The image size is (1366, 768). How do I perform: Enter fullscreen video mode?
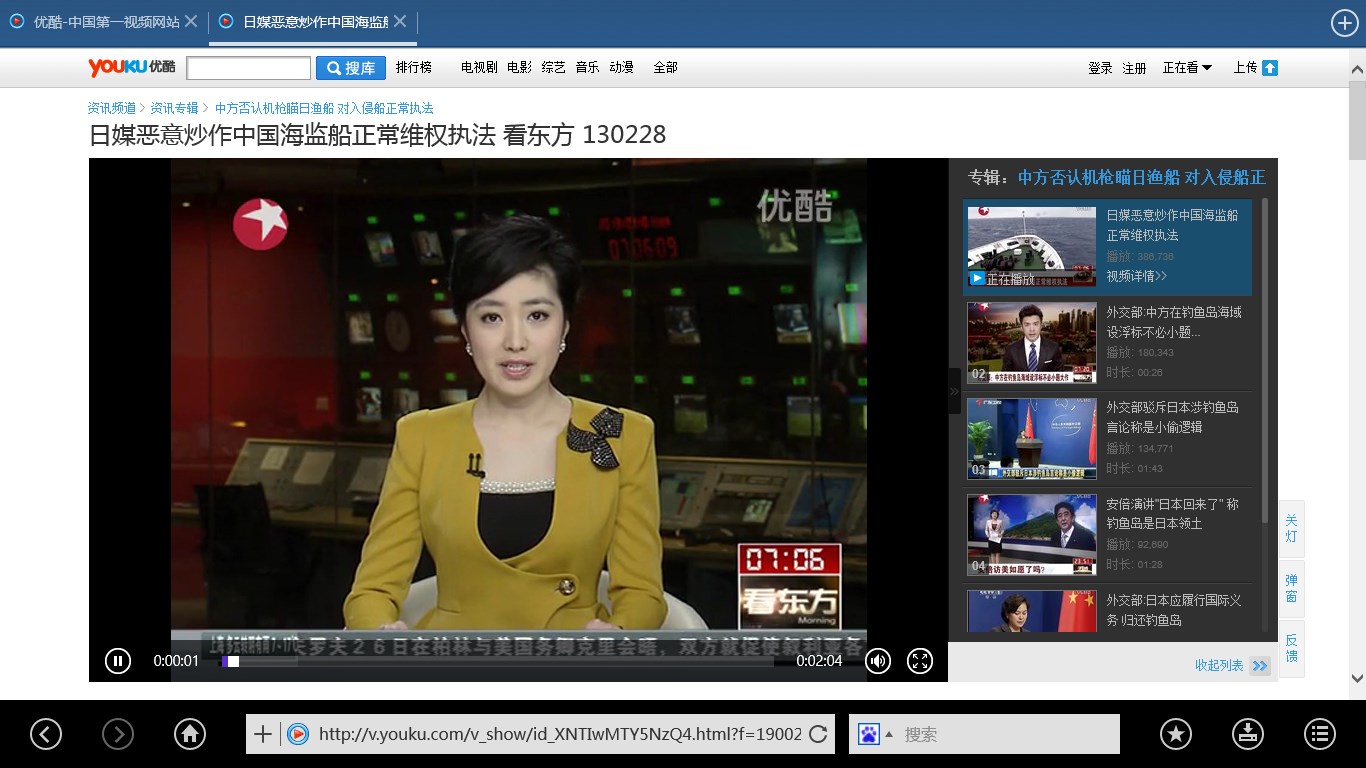[x=920, y=661]
